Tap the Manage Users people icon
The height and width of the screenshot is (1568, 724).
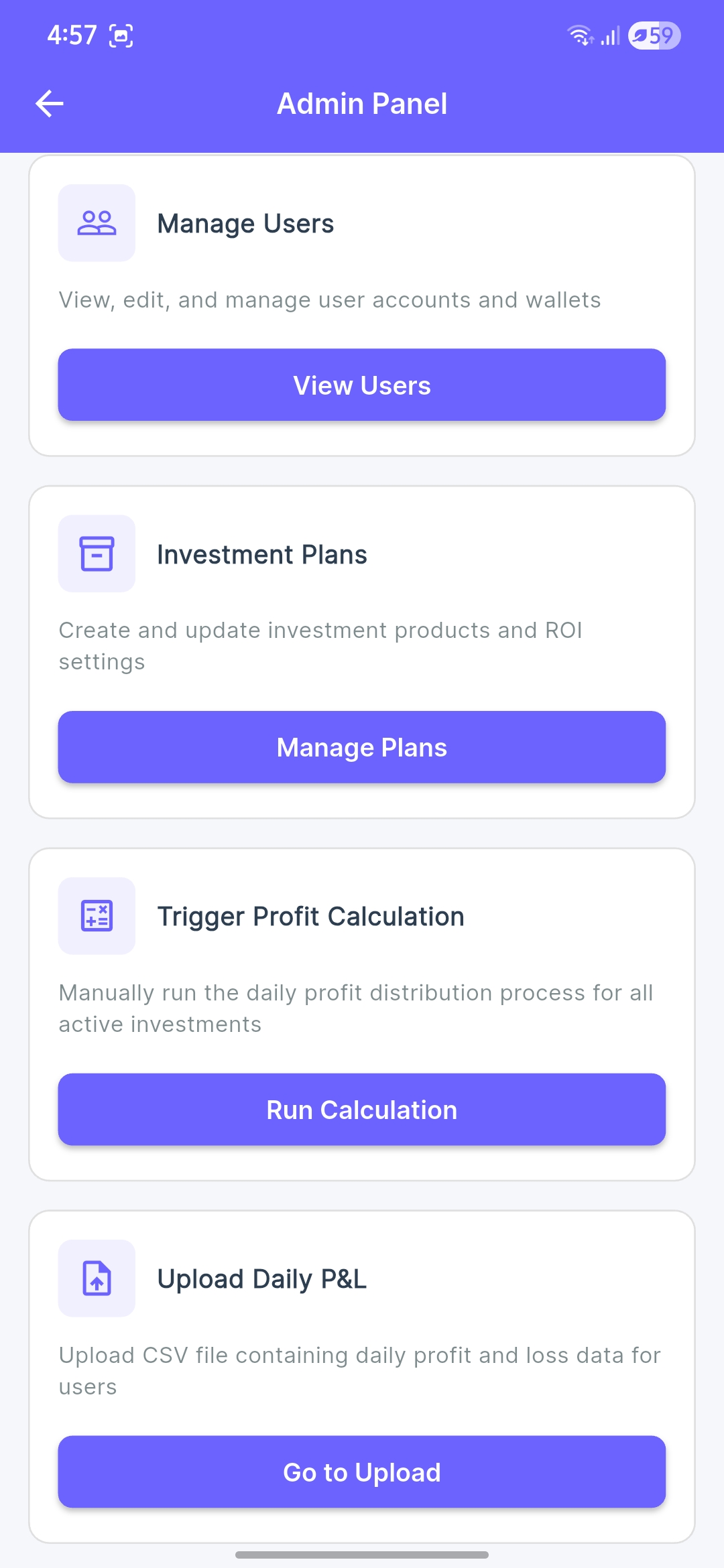97,223
